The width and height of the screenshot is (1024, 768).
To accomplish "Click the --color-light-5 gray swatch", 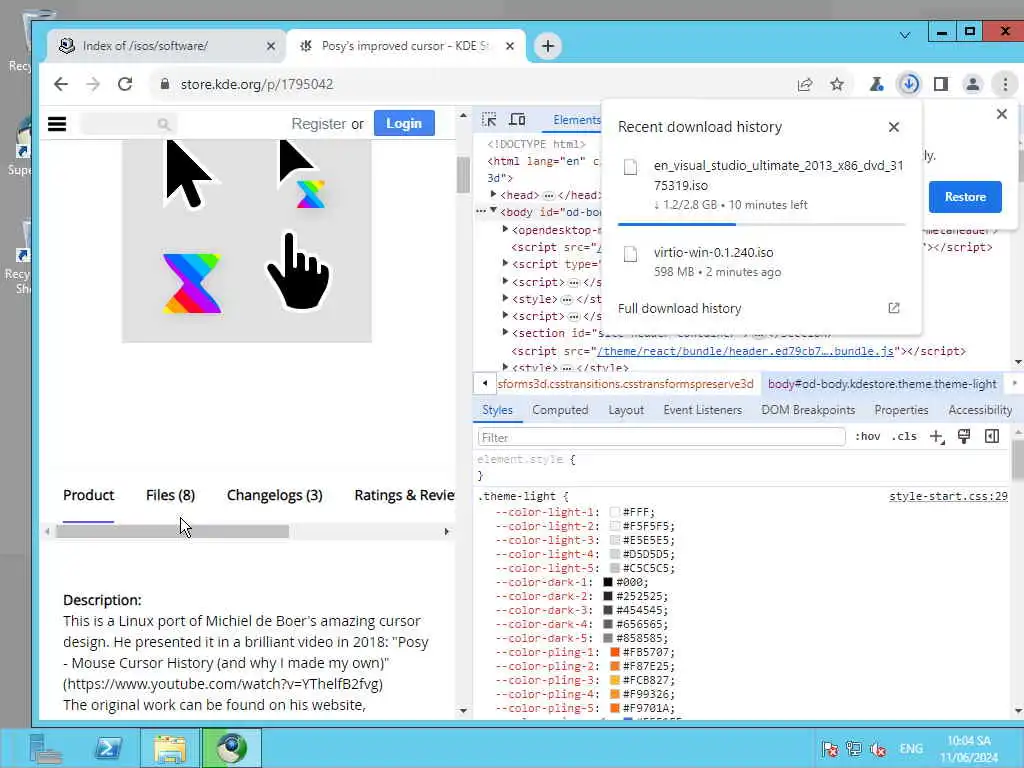I will click(615, 568).
